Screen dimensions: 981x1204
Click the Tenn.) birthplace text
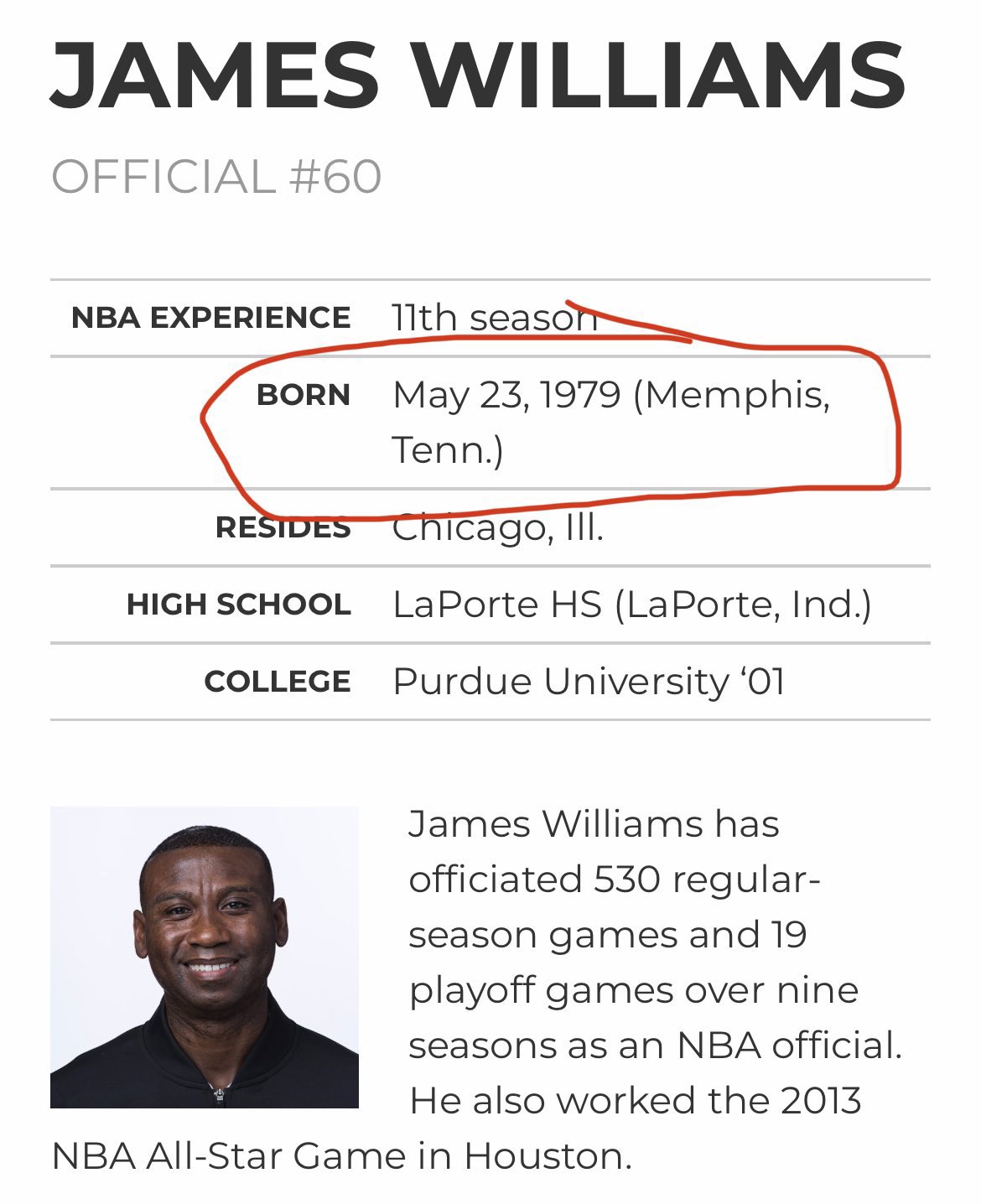448,450
